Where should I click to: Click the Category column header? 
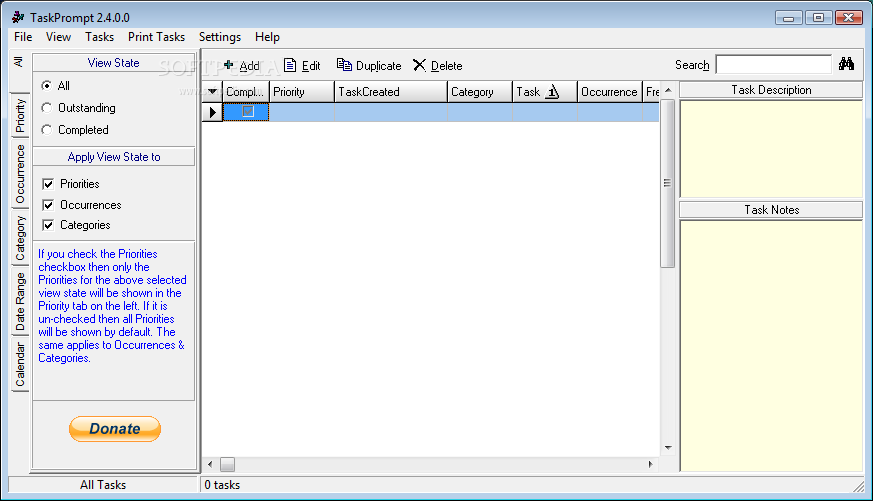(479, 92)
